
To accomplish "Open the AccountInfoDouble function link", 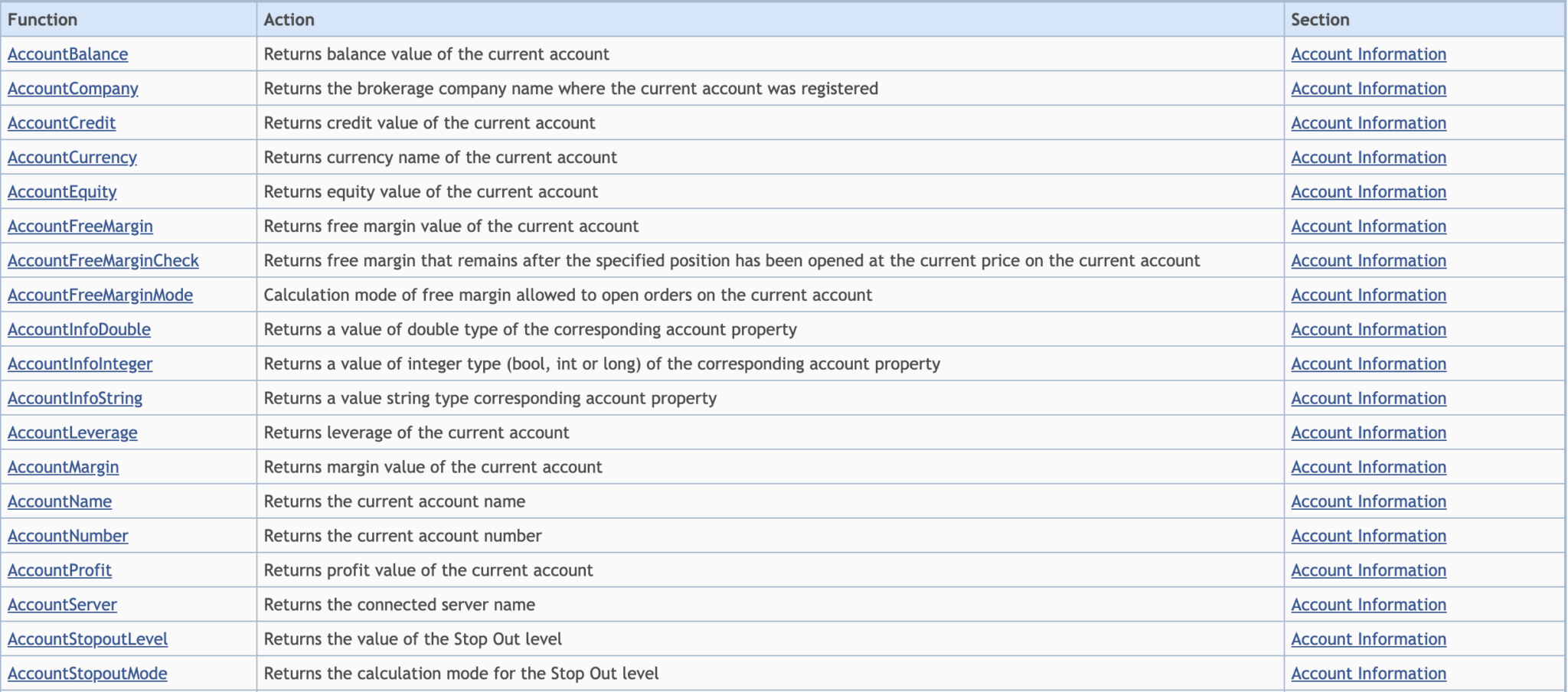I will point(79,330).
